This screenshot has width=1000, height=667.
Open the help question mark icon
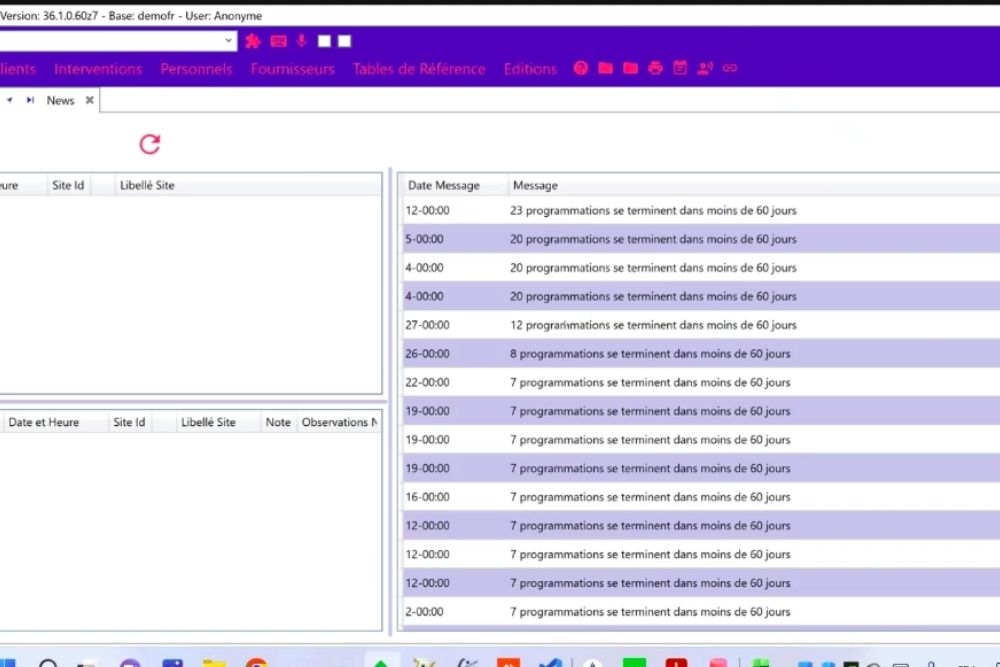(580, 68)
